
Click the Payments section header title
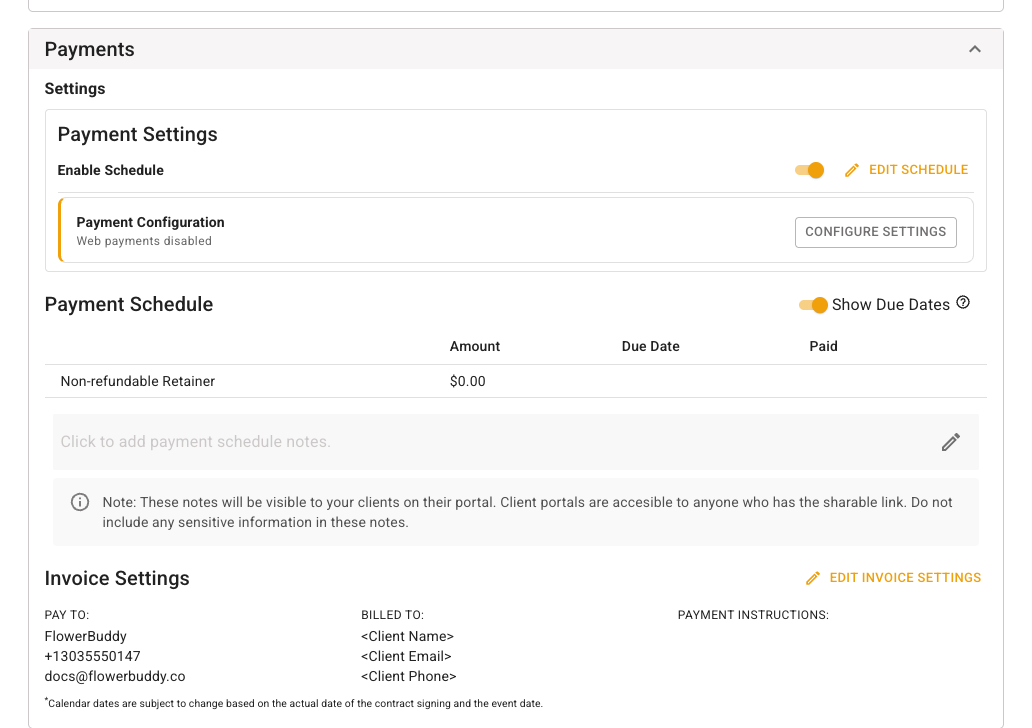point(90,49)
